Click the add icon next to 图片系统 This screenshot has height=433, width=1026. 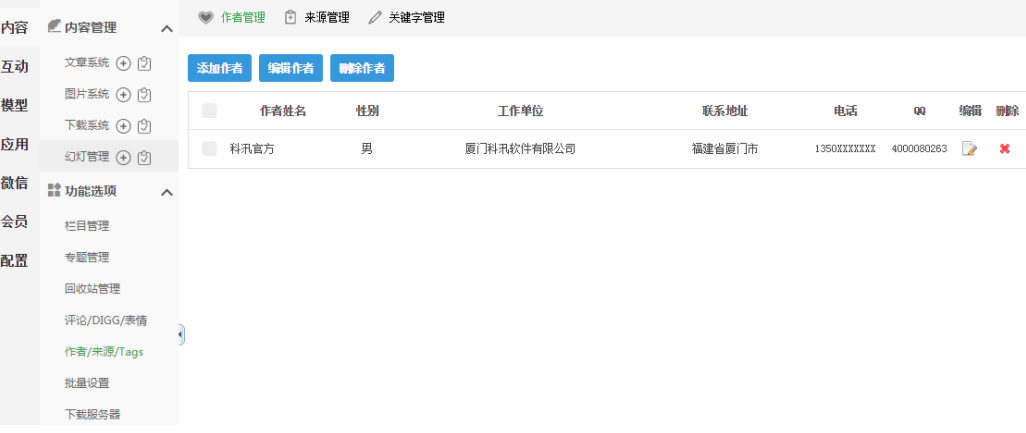pyautogui.click(x=124, y=95)
